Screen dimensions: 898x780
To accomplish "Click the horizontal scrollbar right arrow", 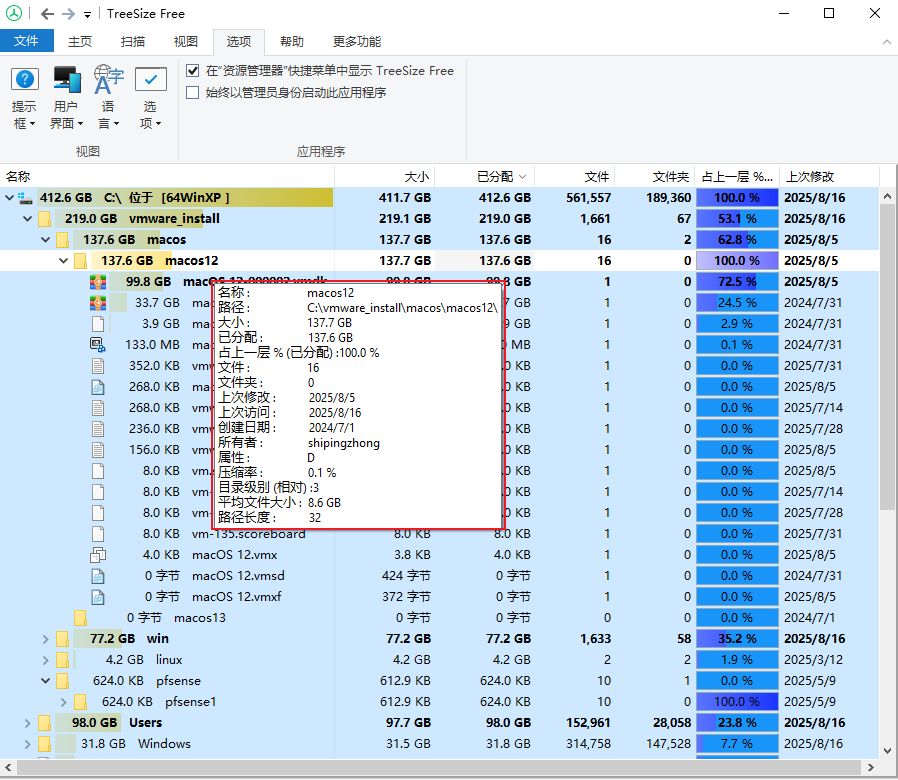I will point(871,767).
